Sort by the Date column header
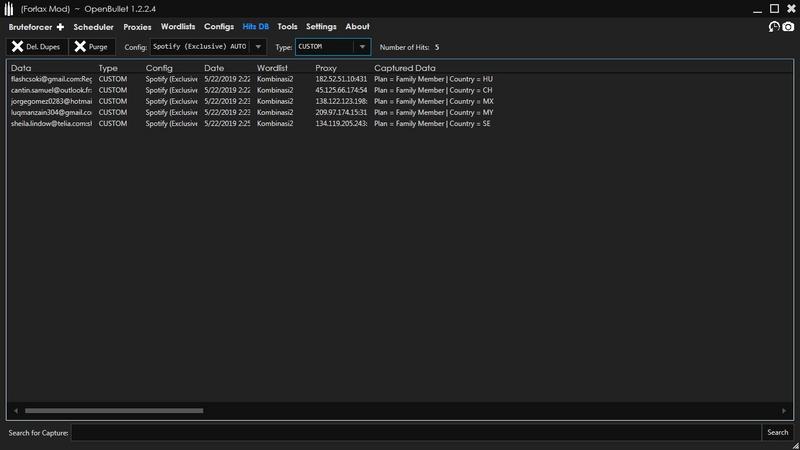This screenshot has height=450, width=800. click(x=214, y=68)
